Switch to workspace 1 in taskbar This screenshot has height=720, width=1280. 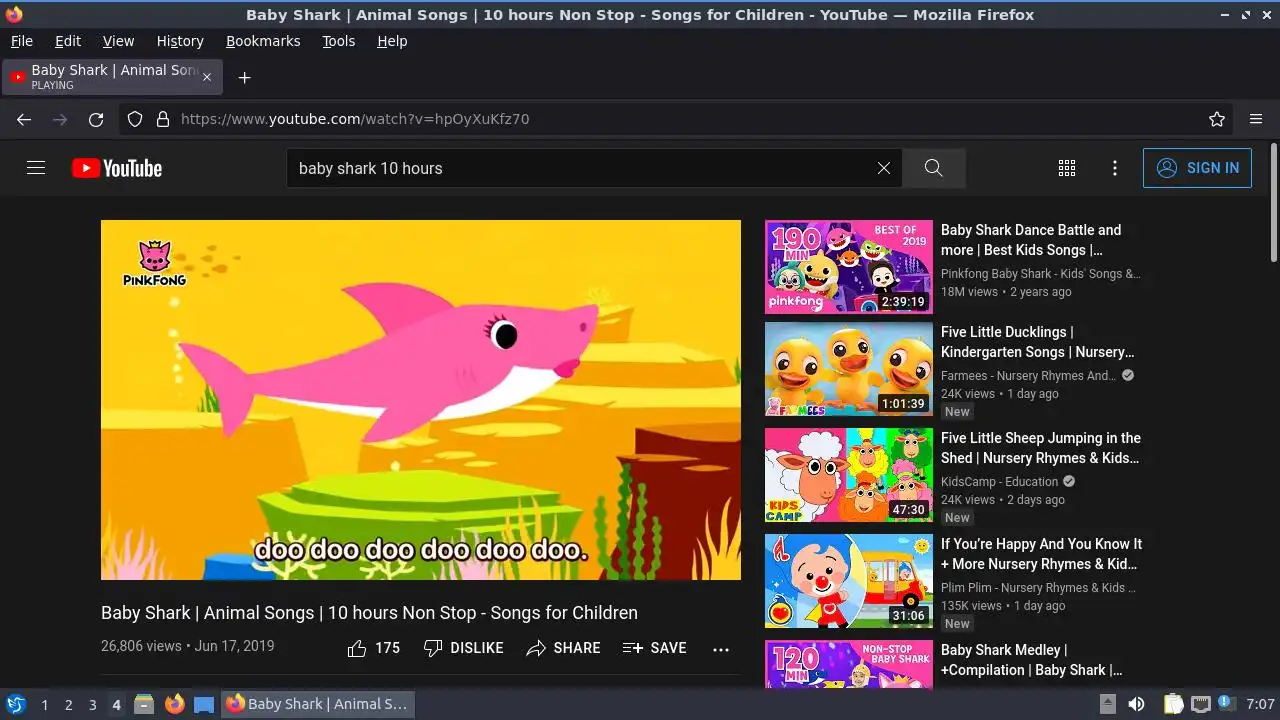point(44,705)
